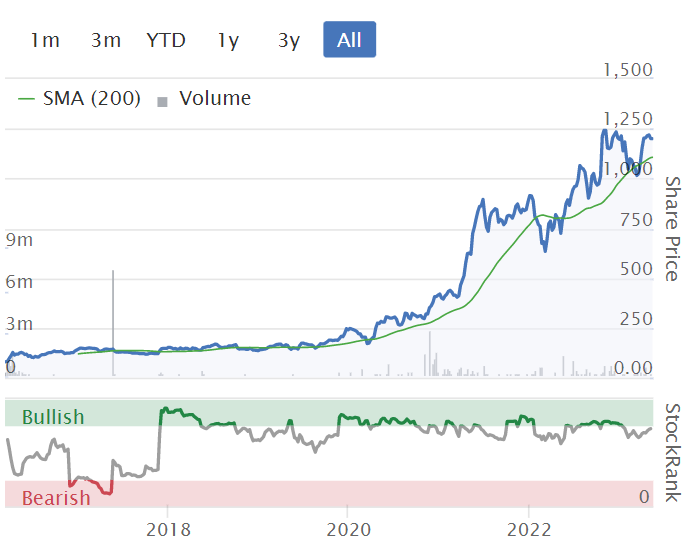Toggle the SMA (200) legend label
The width and height of the screenshot is (688, 538).
(x=91, y=98)
